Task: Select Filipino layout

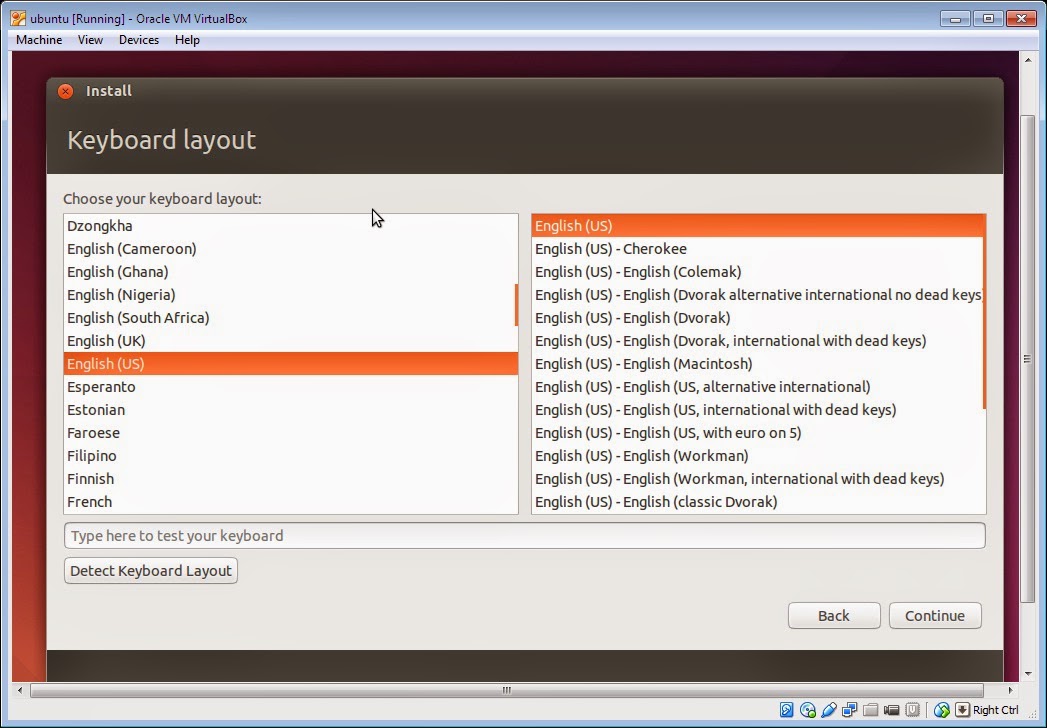Action: coord(290,456)
